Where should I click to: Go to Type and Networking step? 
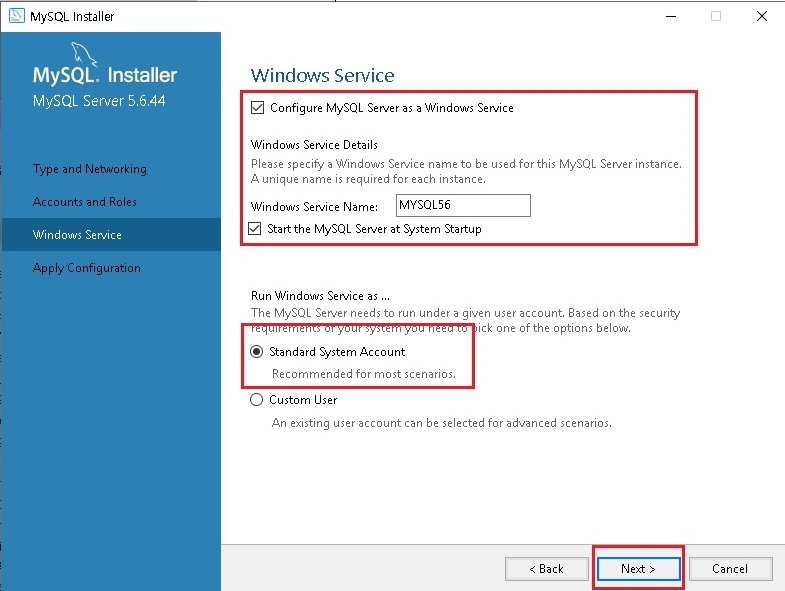coord(90,169)
